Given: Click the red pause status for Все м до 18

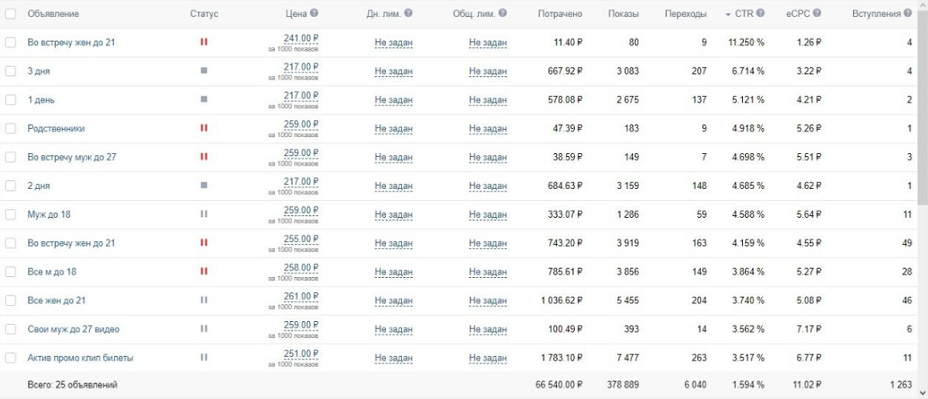Looking at the screenshot, I should pyautogui.click(x=204, y=271).
